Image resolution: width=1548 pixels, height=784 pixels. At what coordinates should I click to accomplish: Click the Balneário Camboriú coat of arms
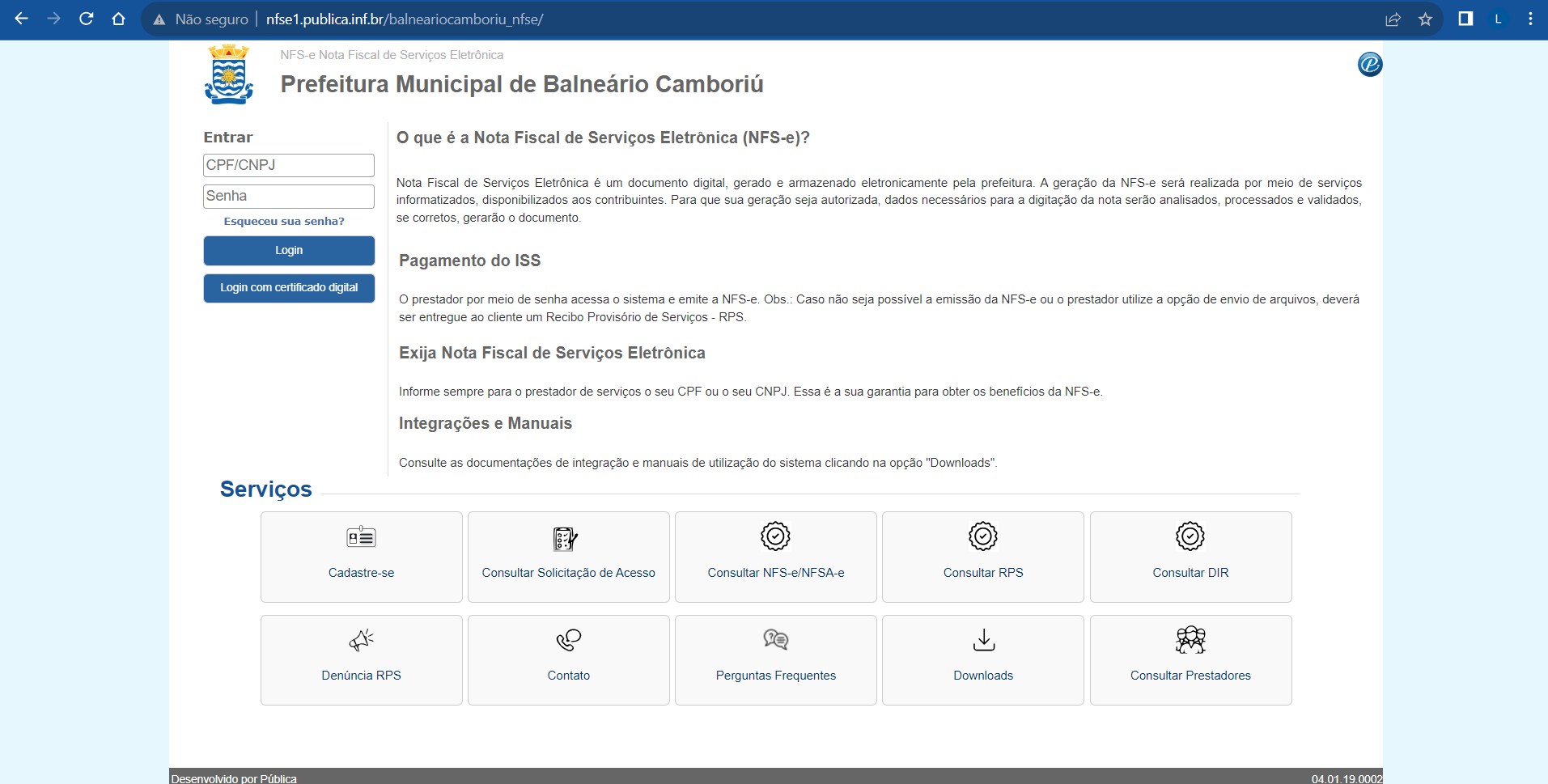[229, 74]
